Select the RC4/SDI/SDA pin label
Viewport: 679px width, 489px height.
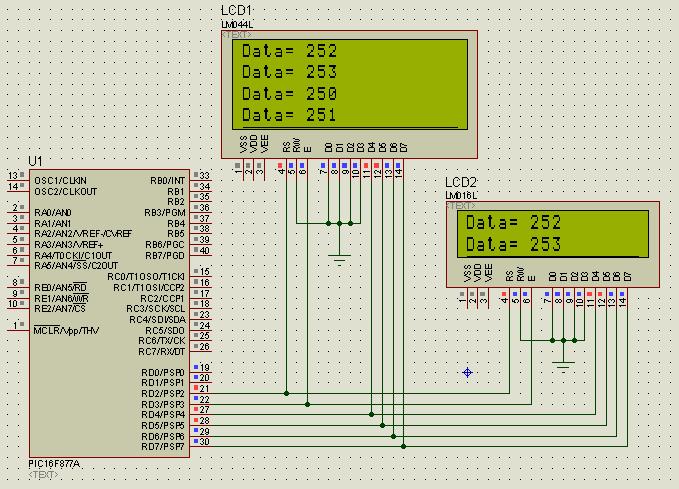(x=157, y=320)
